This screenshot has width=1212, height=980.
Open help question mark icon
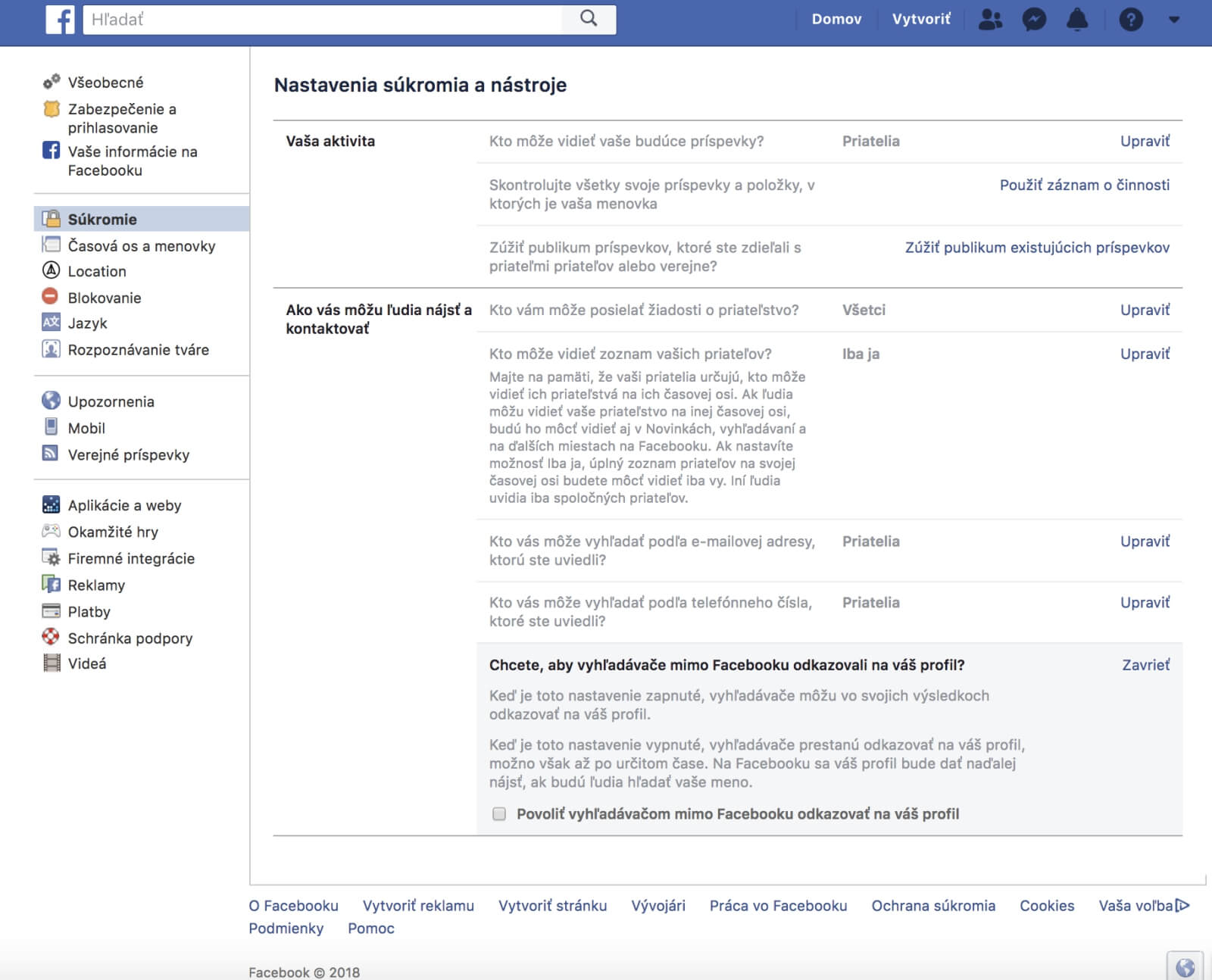click(x=1131, y=20)
